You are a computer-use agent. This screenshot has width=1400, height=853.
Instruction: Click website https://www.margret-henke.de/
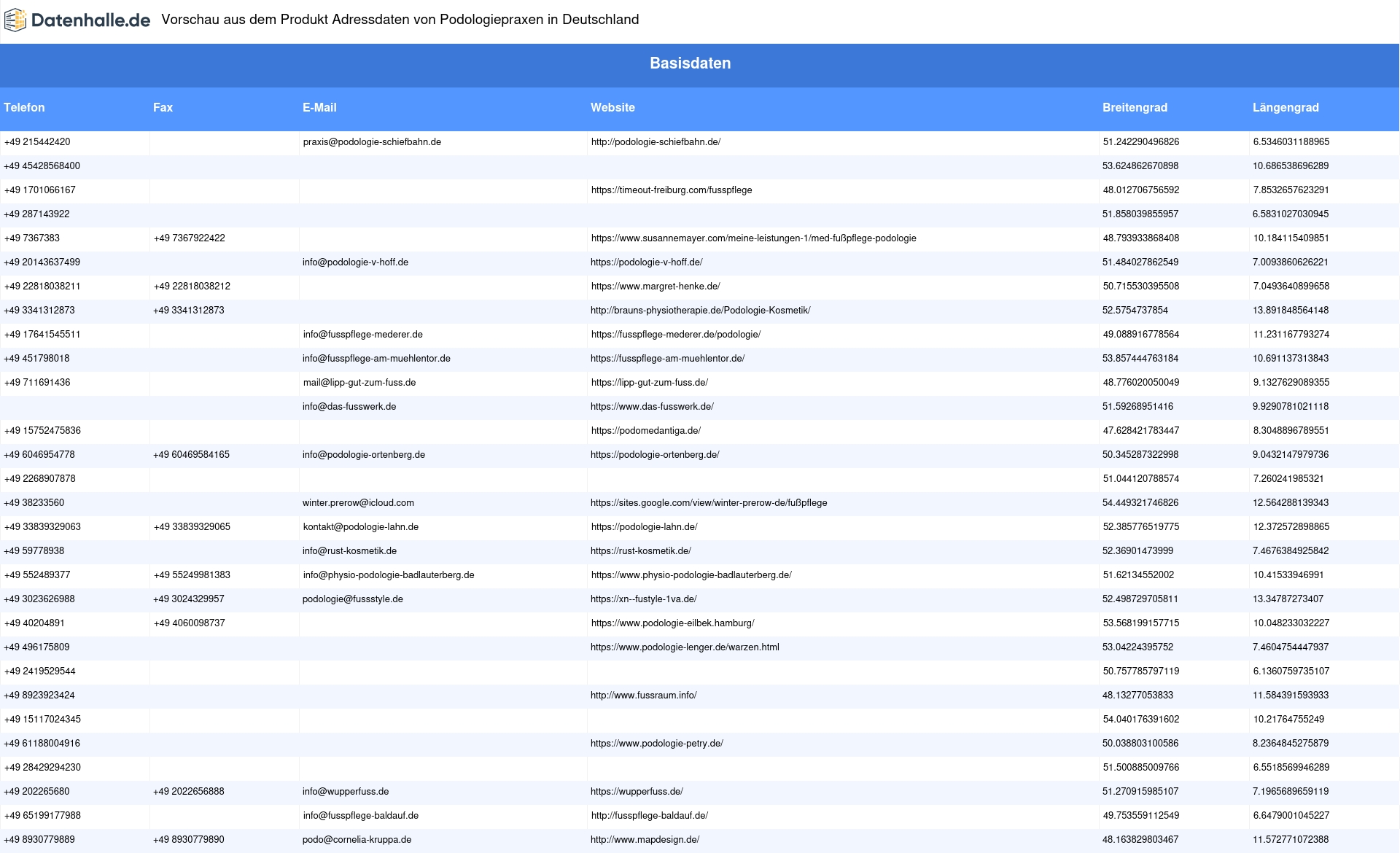coord(656,287)
